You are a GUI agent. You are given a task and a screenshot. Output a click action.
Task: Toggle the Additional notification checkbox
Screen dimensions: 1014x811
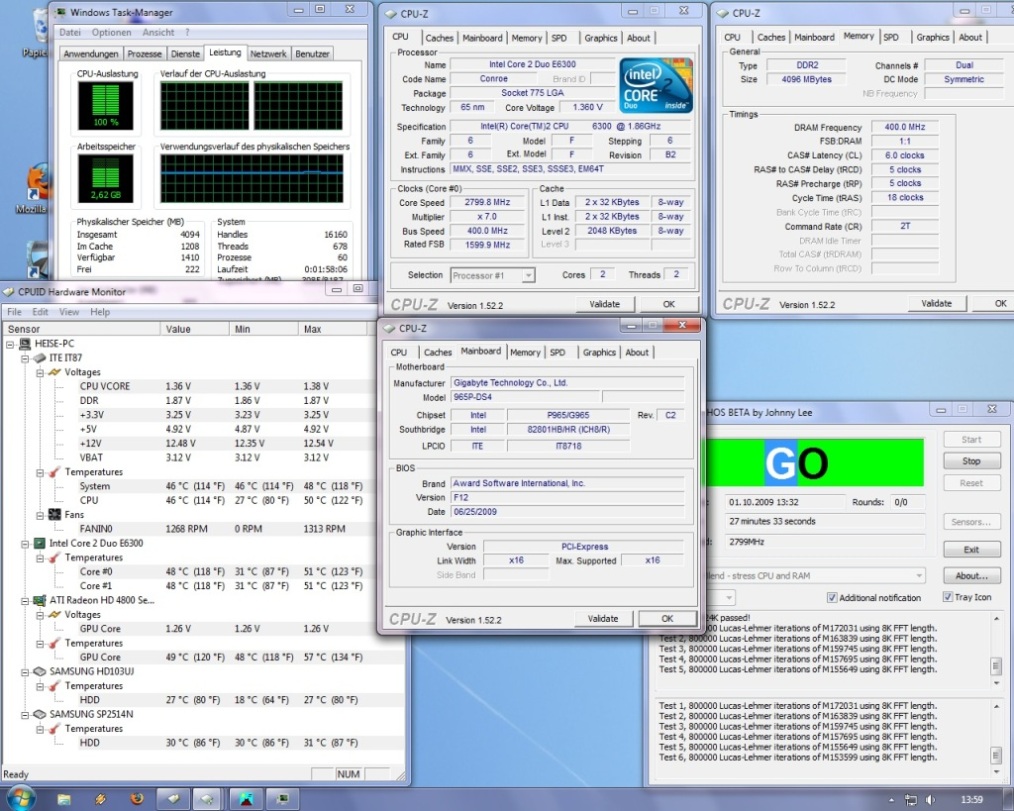point(832,598)
